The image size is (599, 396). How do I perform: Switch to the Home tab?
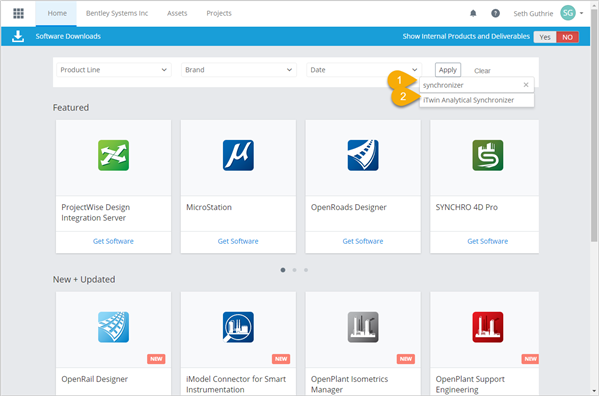pos(57,13)
